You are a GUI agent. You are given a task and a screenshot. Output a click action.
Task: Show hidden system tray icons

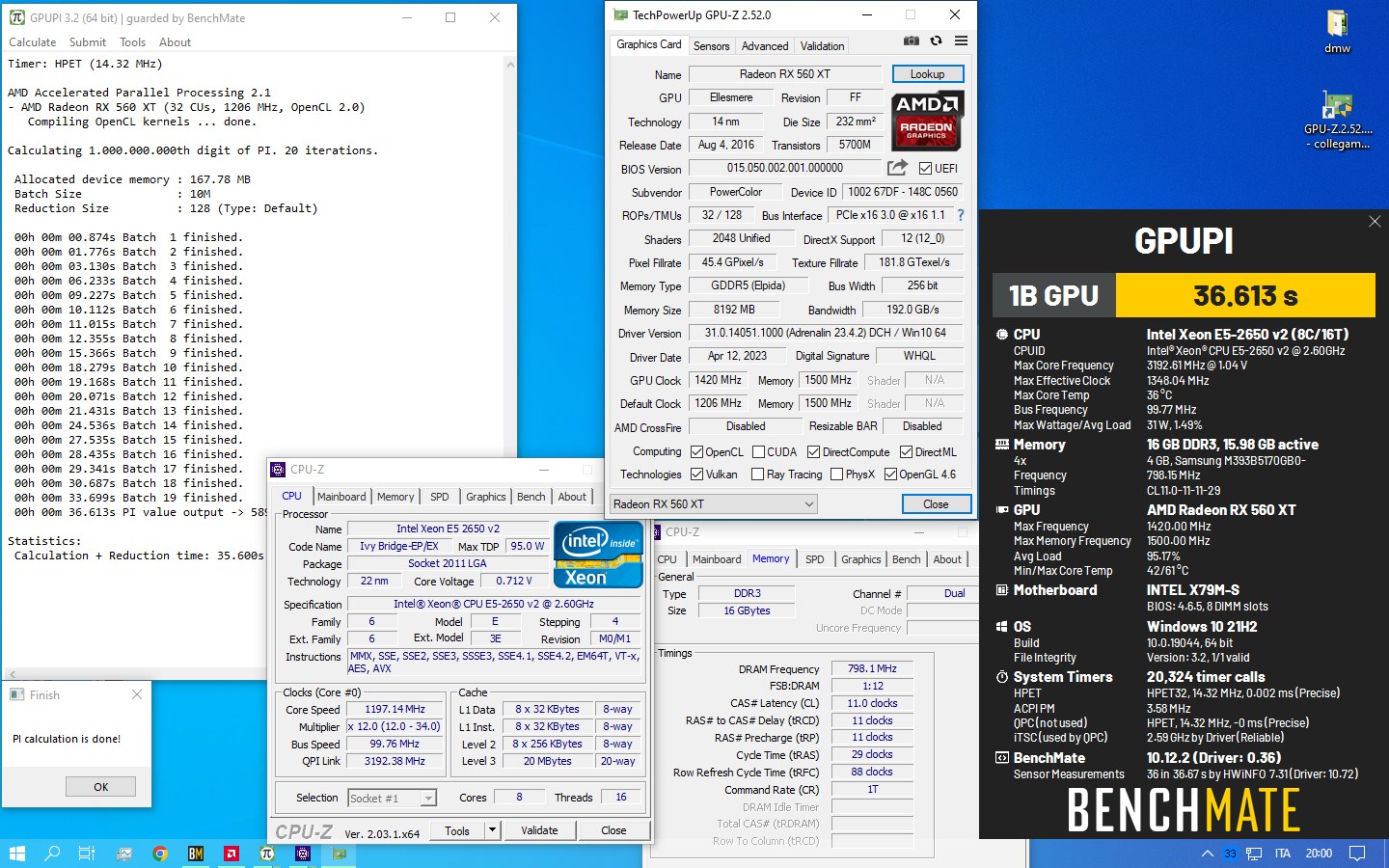1207,854
